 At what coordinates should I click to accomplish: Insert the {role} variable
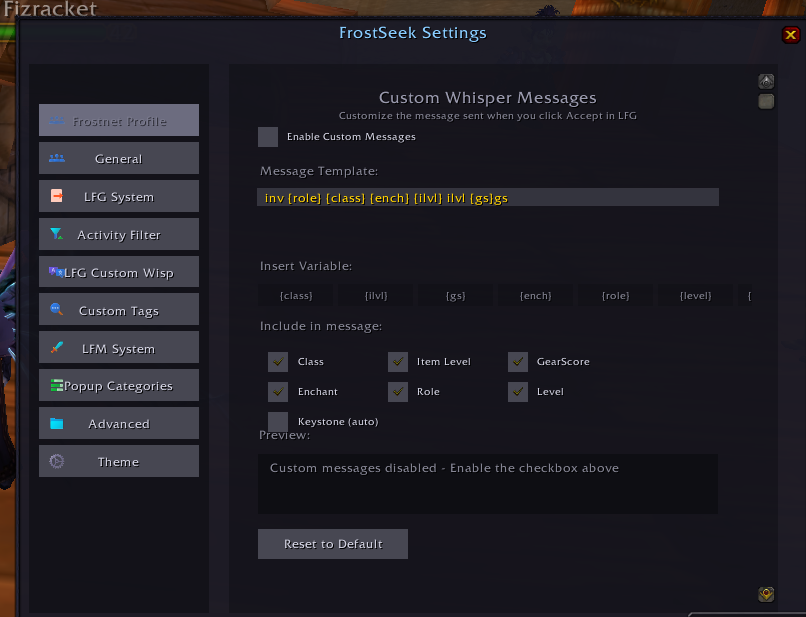tap(615, 296)
